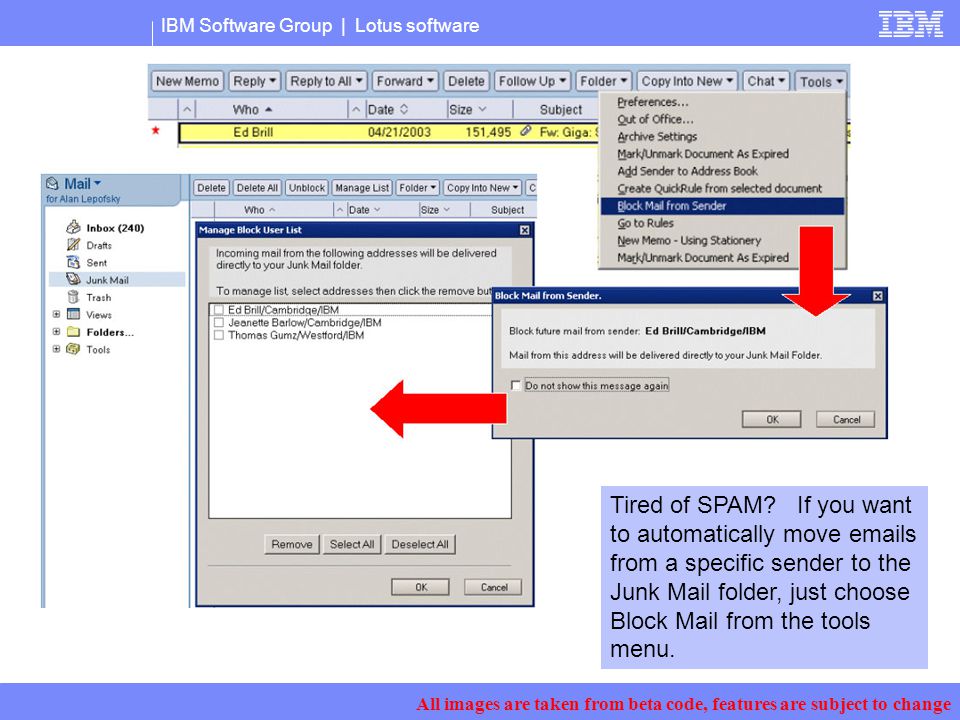Sort by Date column in top mail list
Screen dimensions: 960x720
point(388,110)
